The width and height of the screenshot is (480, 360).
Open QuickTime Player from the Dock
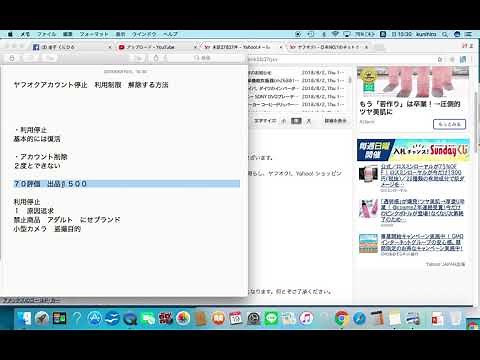coord(130,319)
